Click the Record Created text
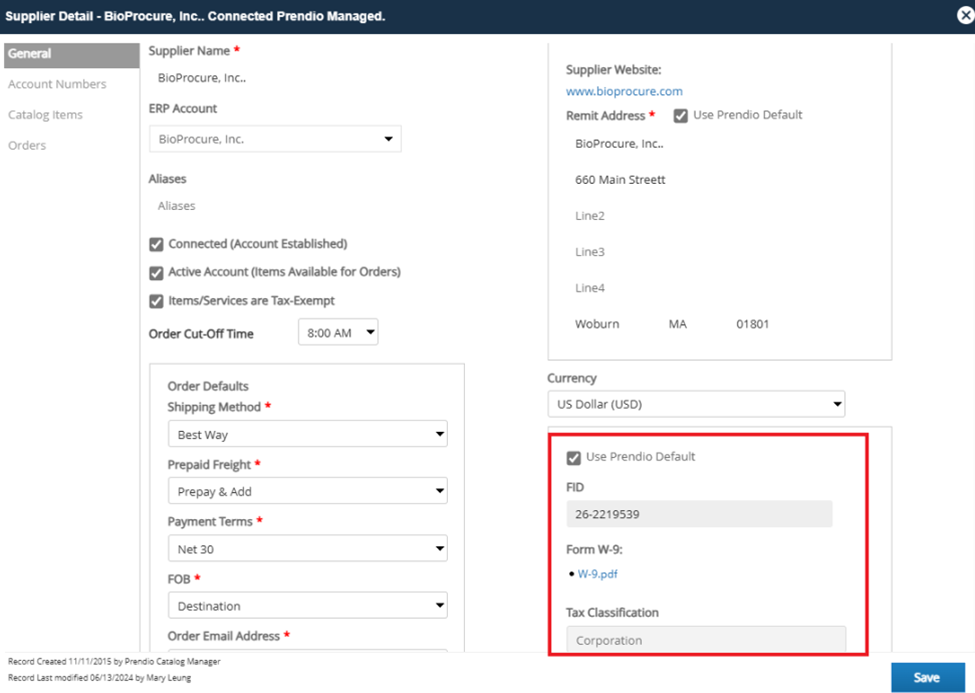The width and height of the screenshot is (975, 693). click(x=114, y=661)
